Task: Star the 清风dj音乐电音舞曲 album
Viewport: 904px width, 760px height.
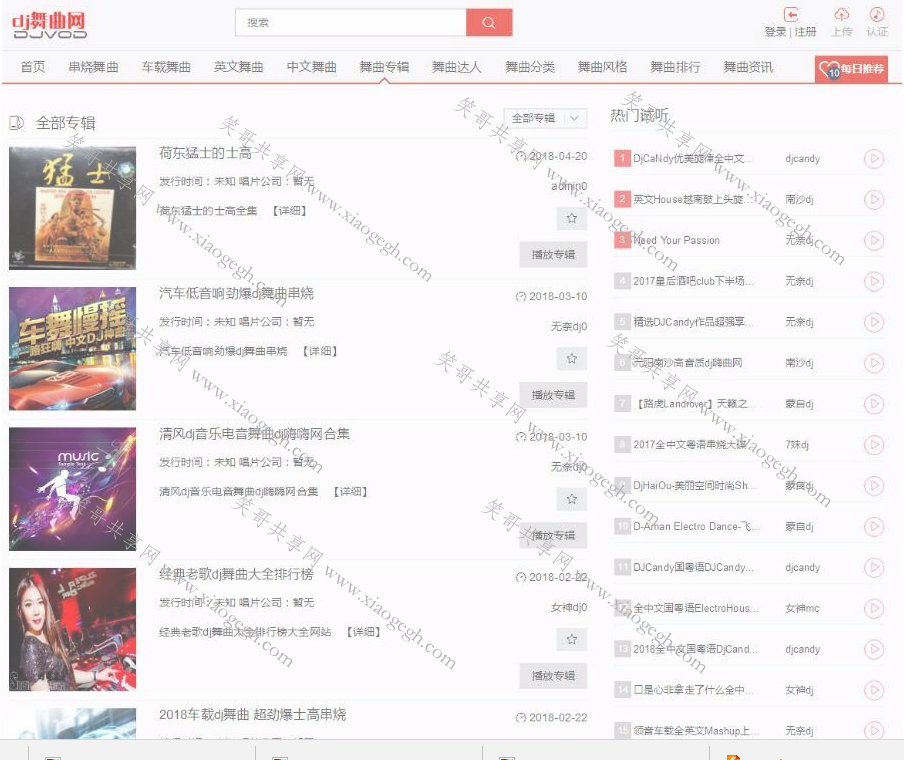Action: tap(571, 499)
